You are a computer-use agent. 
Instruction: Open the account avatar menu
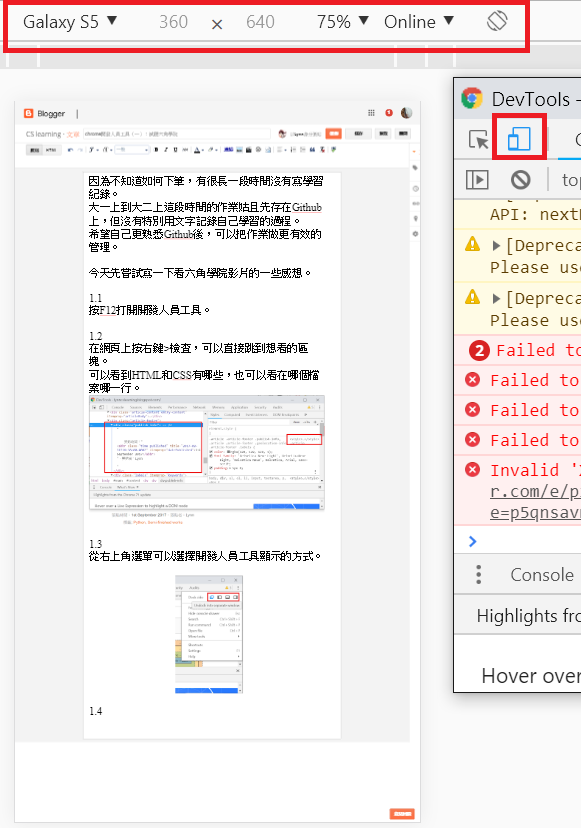click(406, 113)
